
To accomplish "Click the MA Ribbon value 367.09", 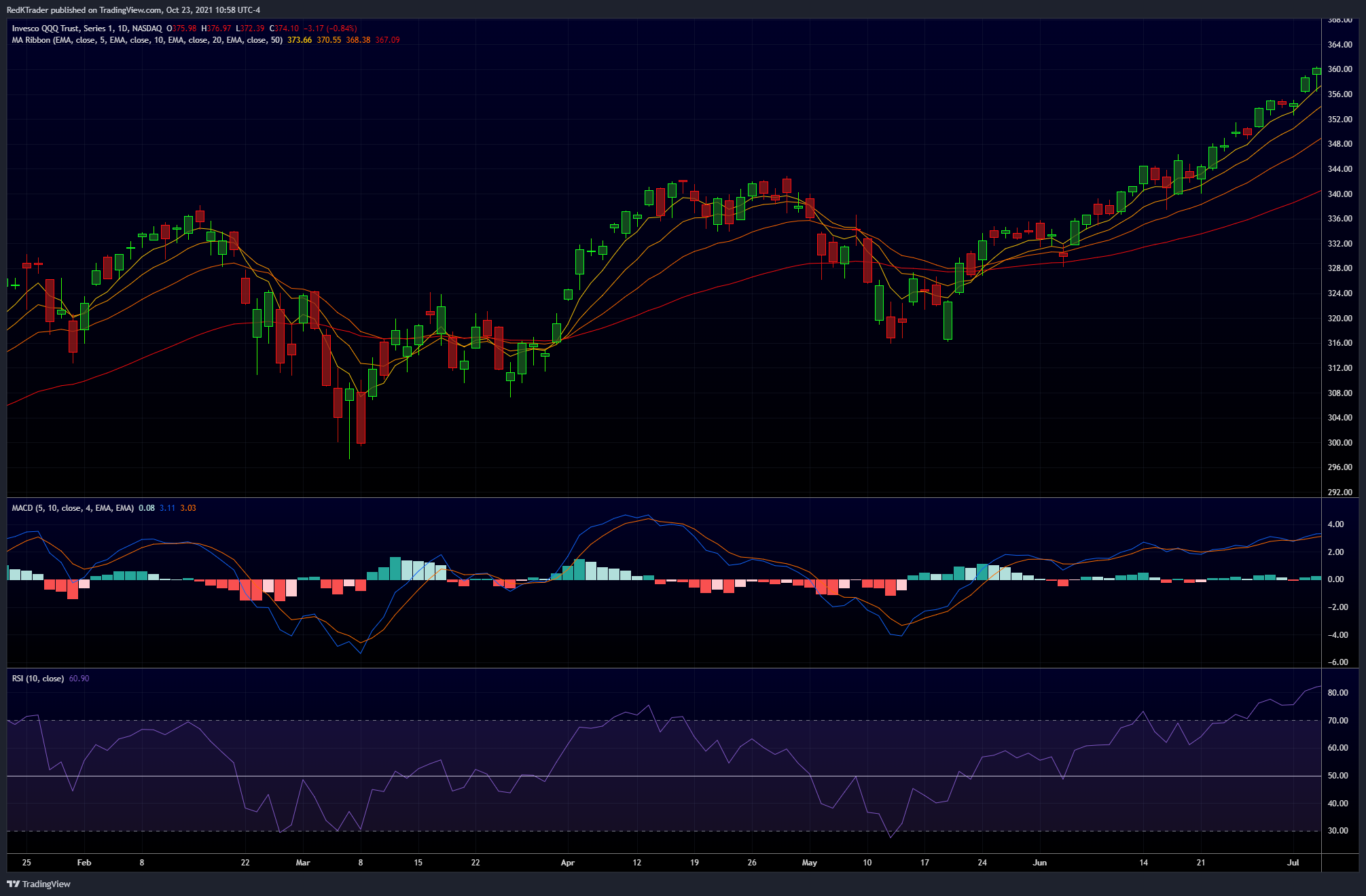I will 387,40.
